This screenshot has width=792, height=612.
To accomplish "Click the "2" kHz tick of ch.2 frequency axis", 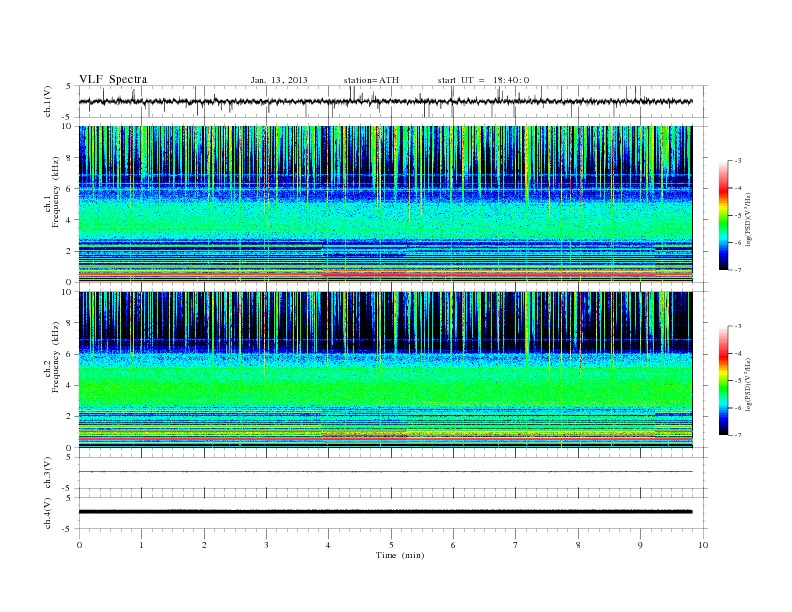I will click(70, 417).
